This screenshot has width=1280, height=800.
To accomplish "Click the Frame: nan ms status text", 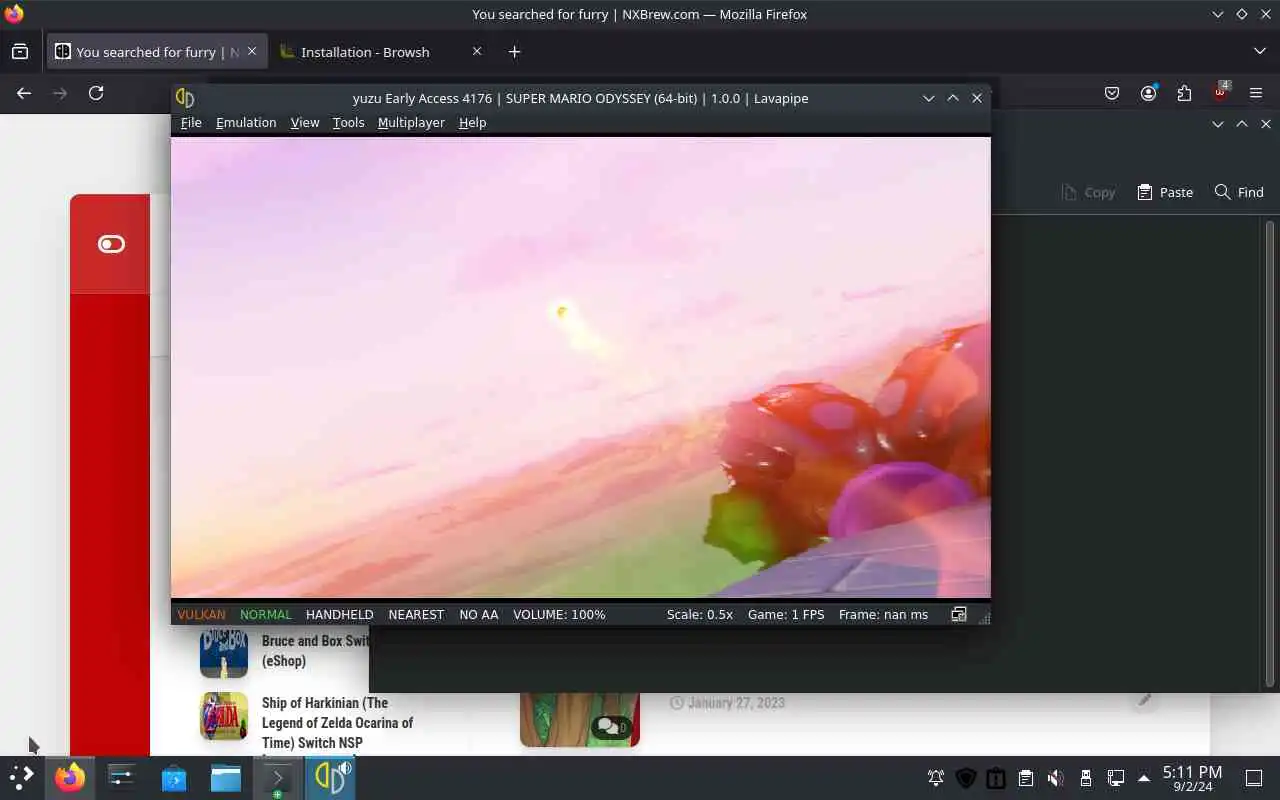I will [883, 614].
